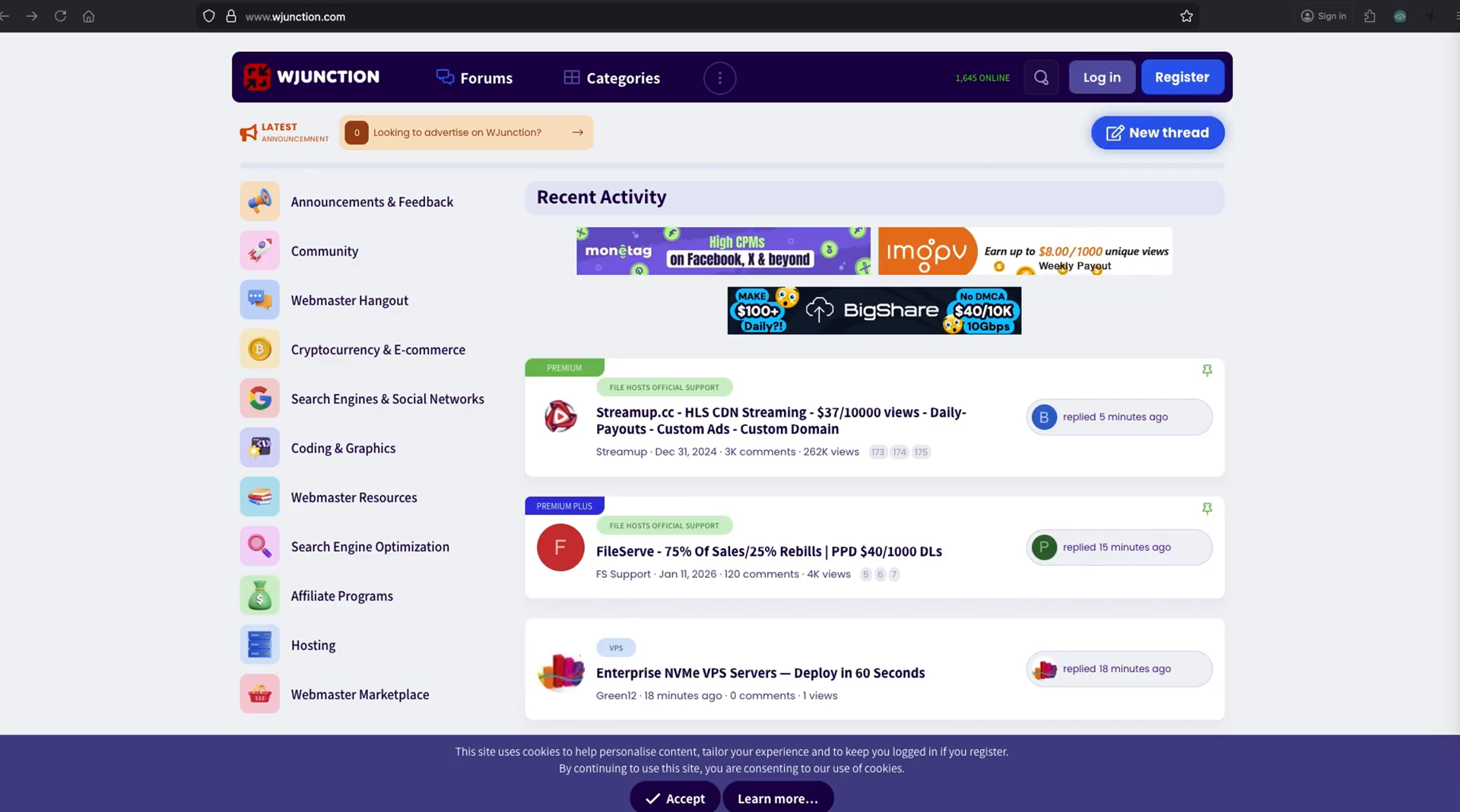Click the Community rocket icon
The width and height of the screenshot is (1460, 812).
(x=259, y=251)
